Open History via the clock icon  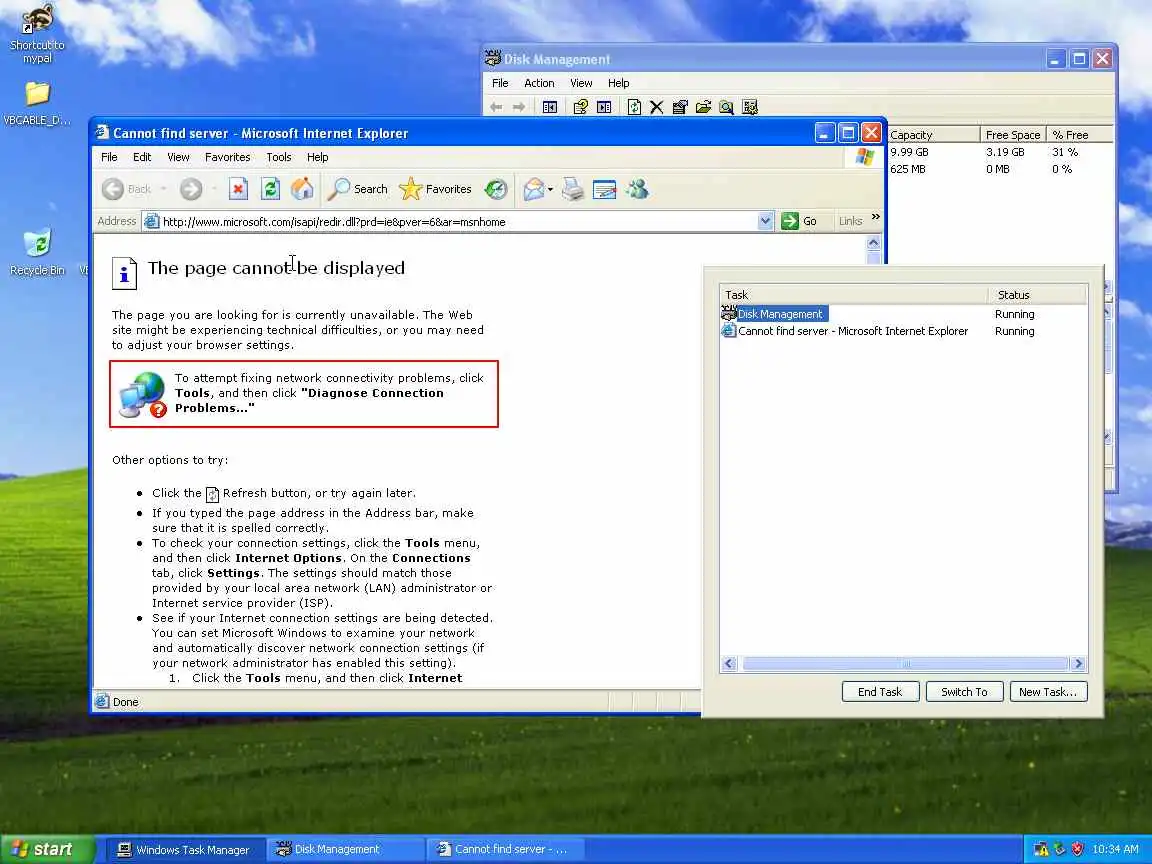tap(496, 190)
